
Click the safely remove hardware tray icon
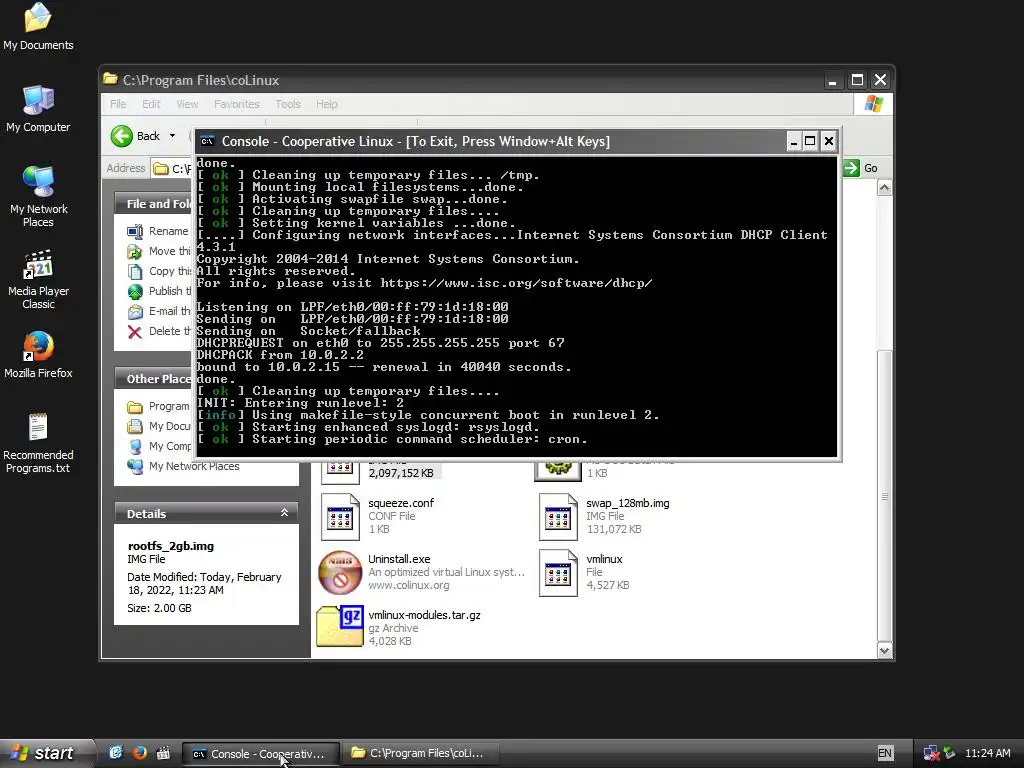(950, 753)
